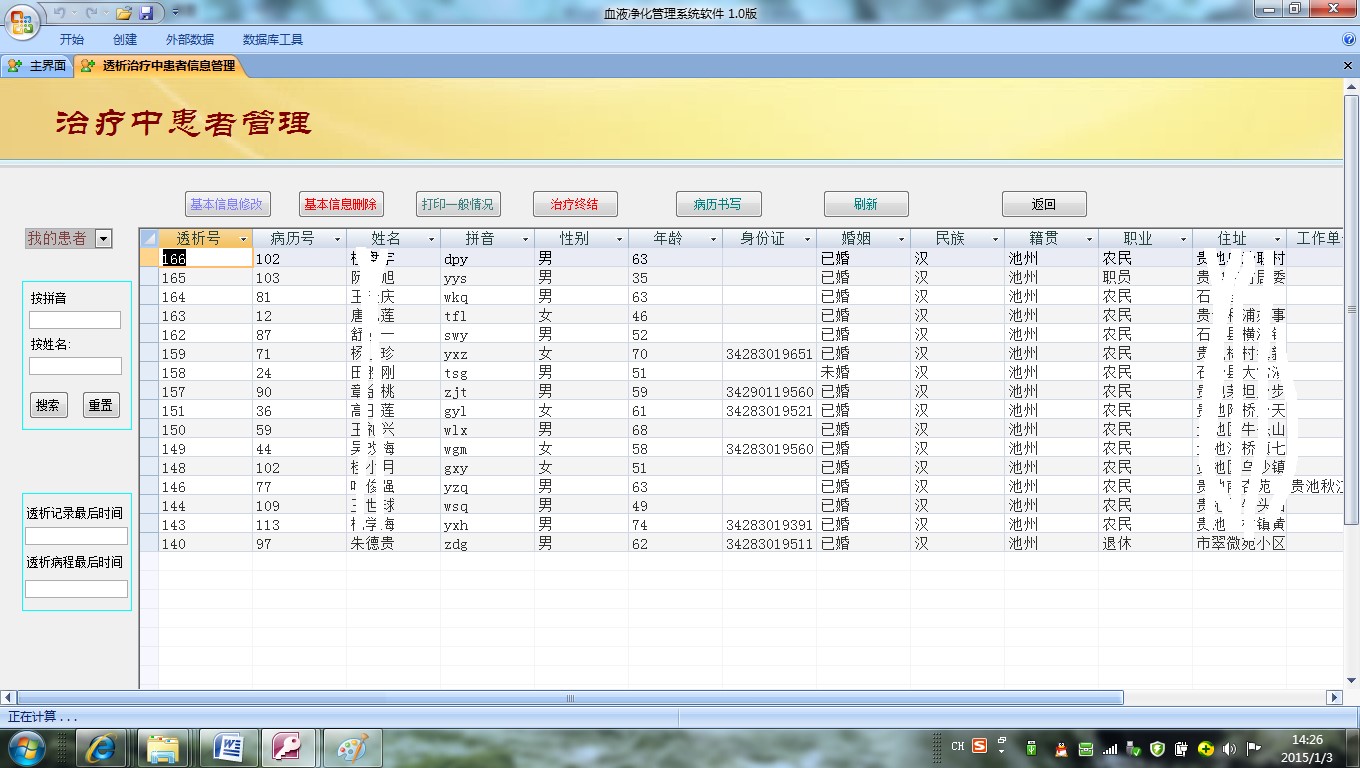Open the Office button menu
The height and width of the screenshot is (768, 1360).
(x=22, y=20)
